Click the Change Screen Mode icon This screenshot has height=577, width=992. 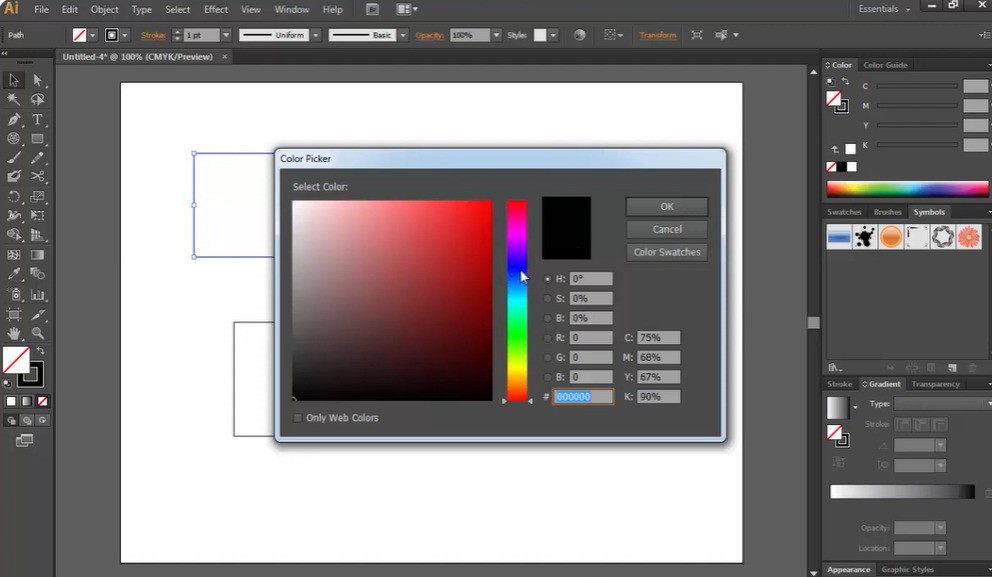(x=24, y=440)
